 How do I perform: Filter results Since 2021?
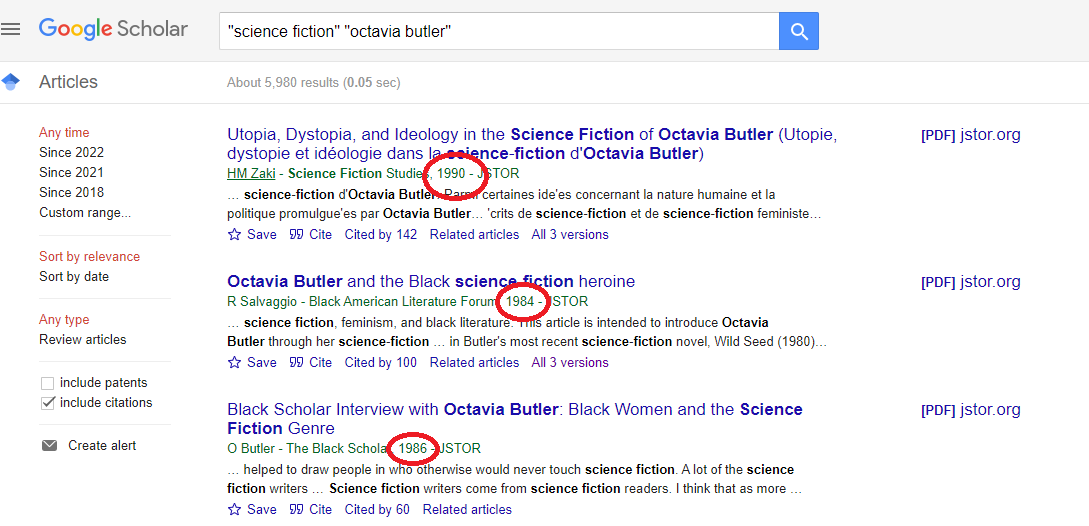pos(71,172)
